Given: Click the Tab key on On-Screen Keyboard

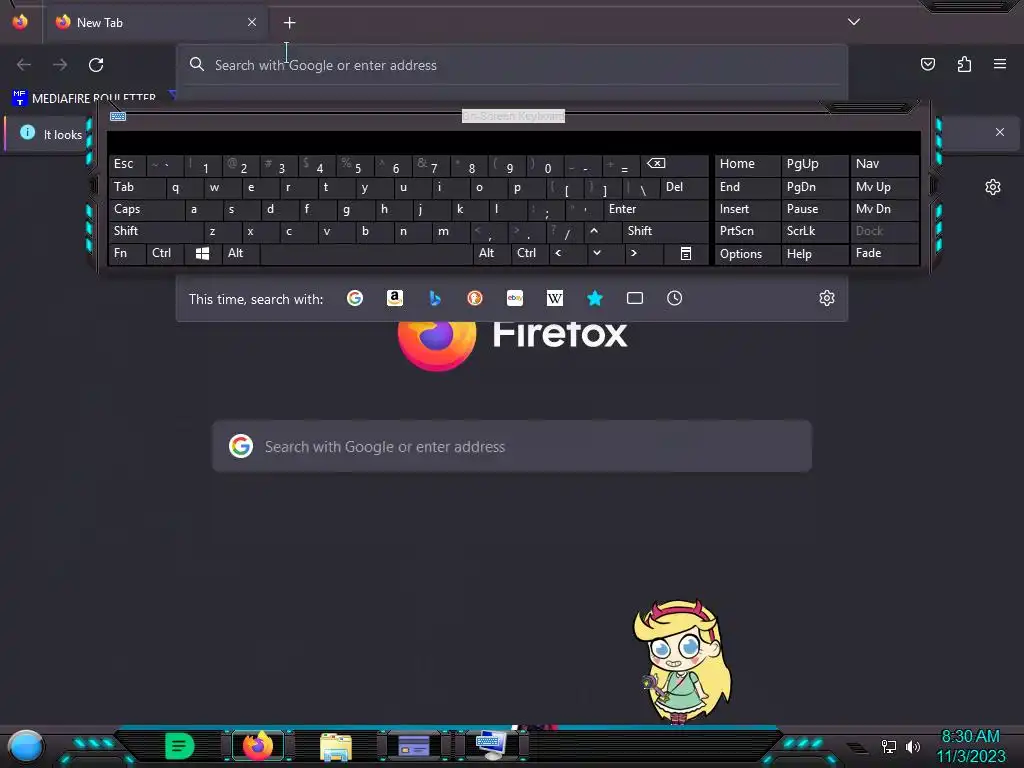Looking at the screenshot, I should click(136, 187).
